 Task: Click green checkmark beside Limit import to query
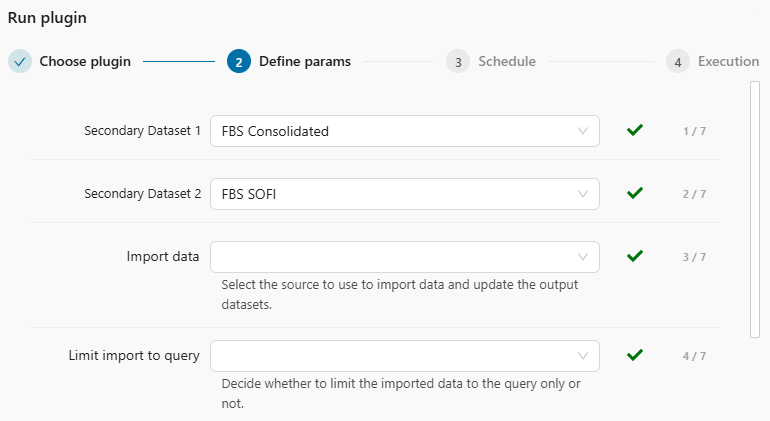click(x=634, y=355)
